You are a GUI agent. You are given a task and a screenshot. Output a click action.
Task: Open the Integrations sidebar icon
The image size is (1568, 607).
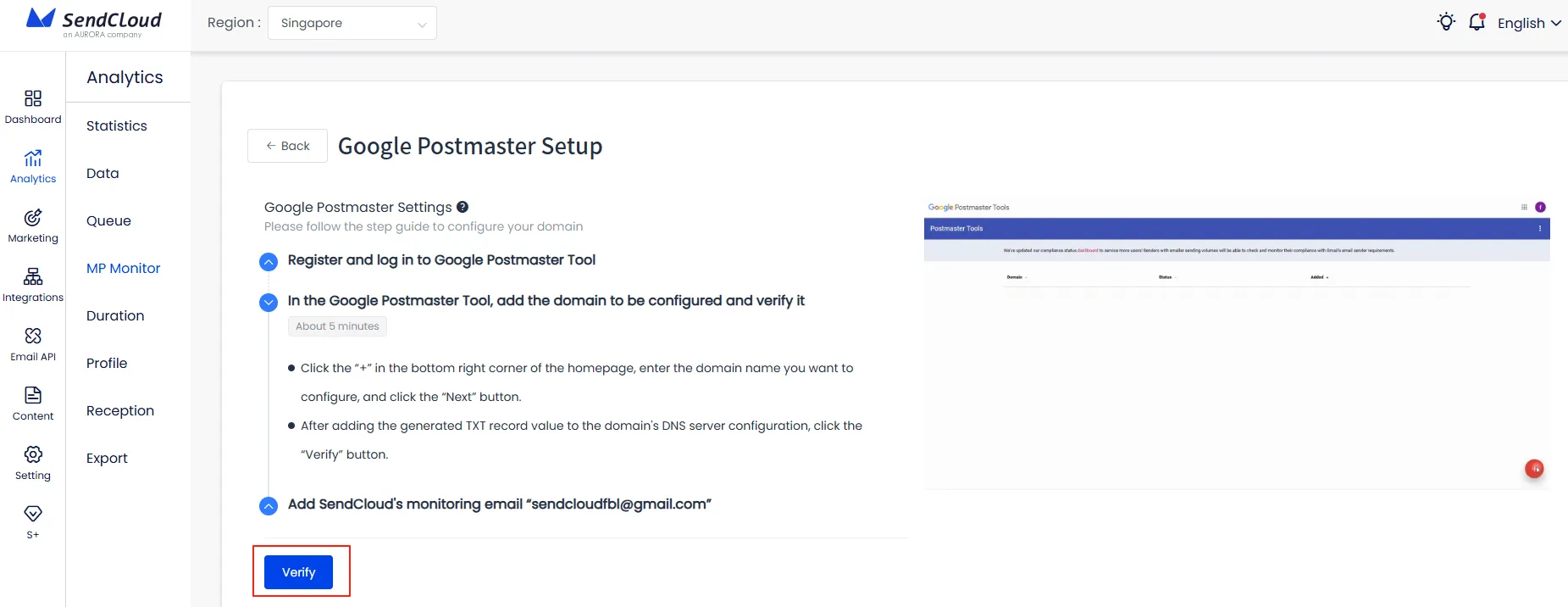(33, 276)
